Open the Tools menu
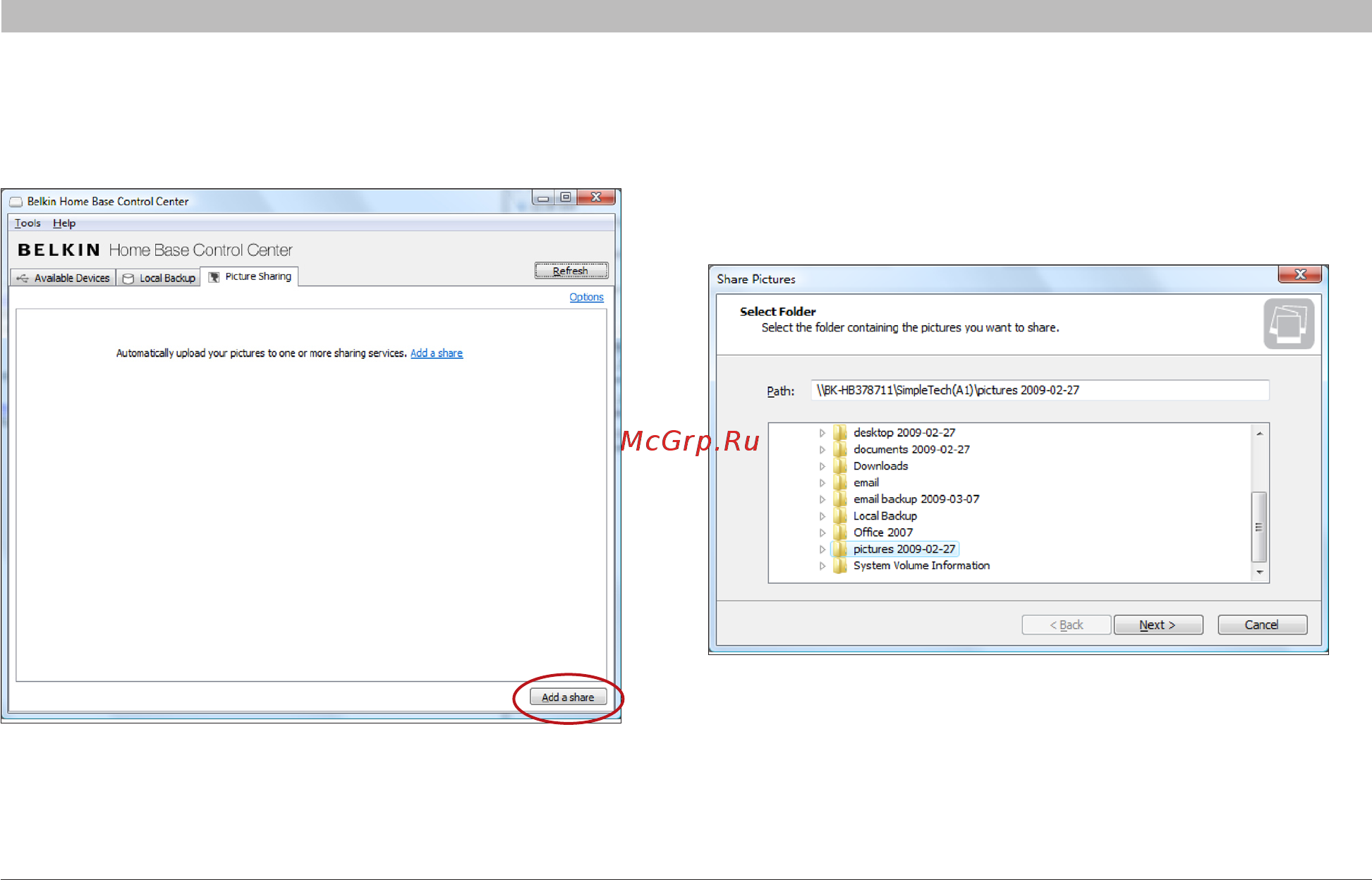This screenshot has height=880, width=1372. pos(28,224)
